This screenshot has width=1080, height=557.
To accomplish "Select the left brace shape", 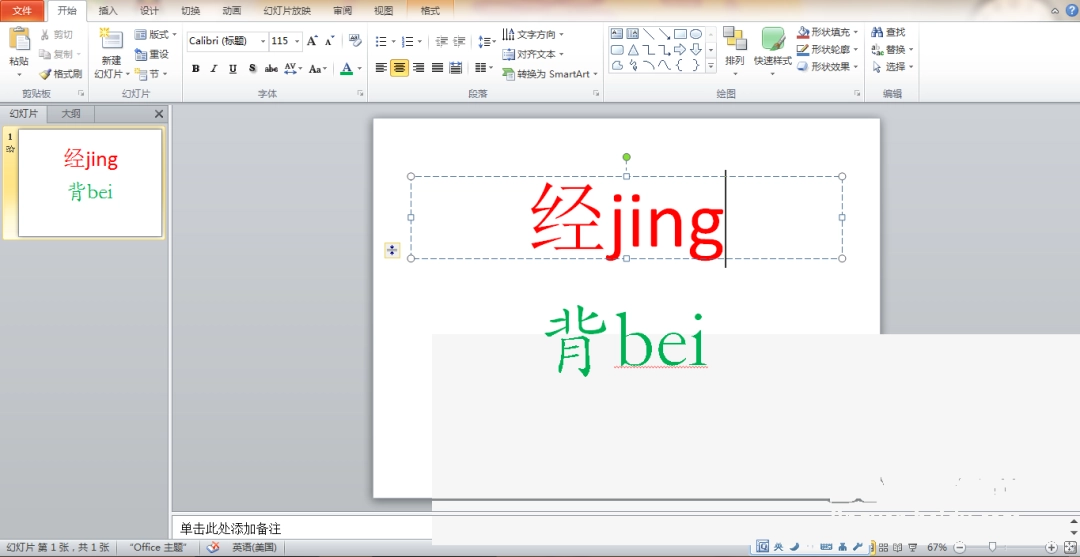I will click(680, 65).
